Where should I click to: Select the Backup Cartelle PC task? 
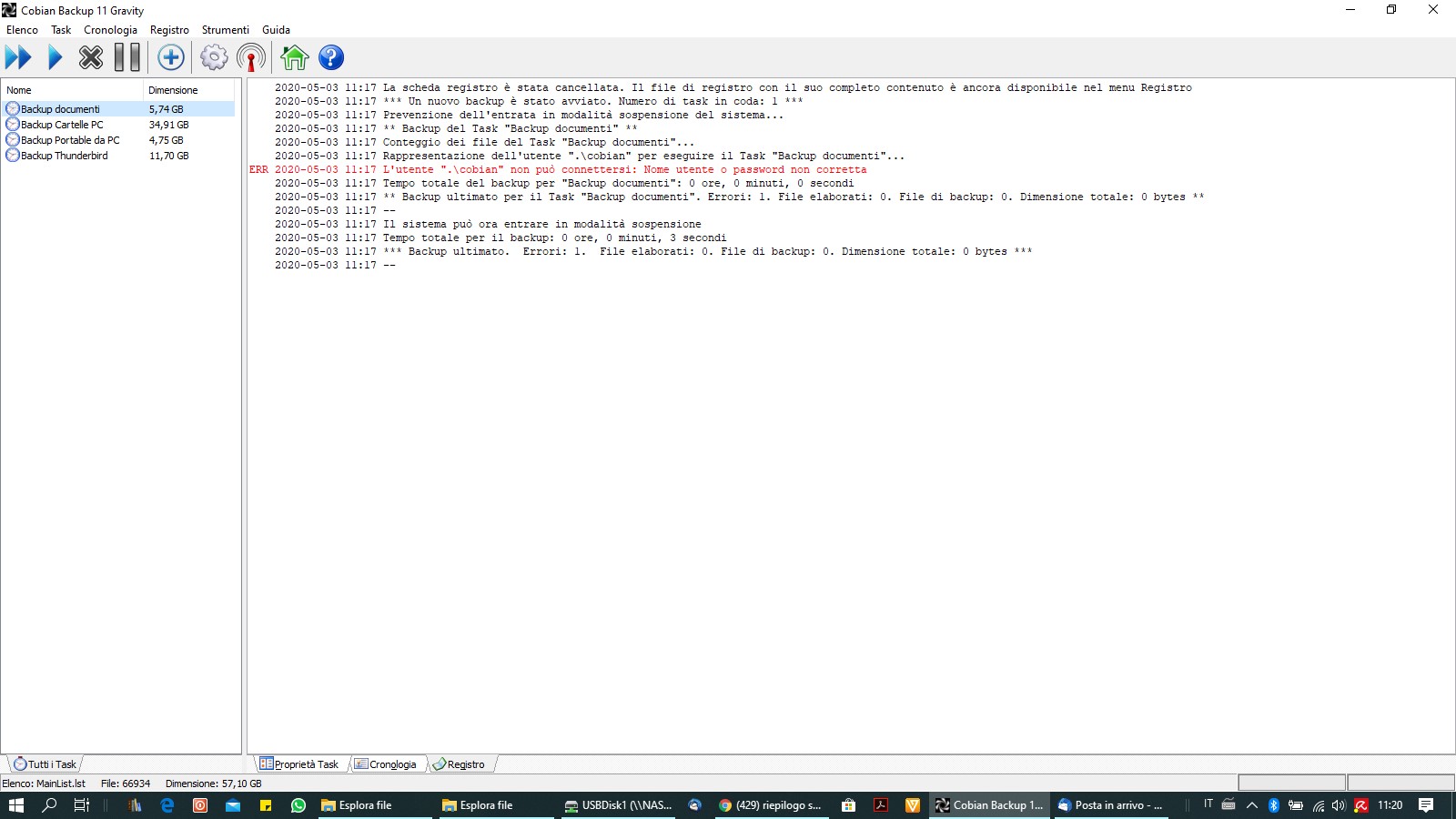(x=62, y=125)
